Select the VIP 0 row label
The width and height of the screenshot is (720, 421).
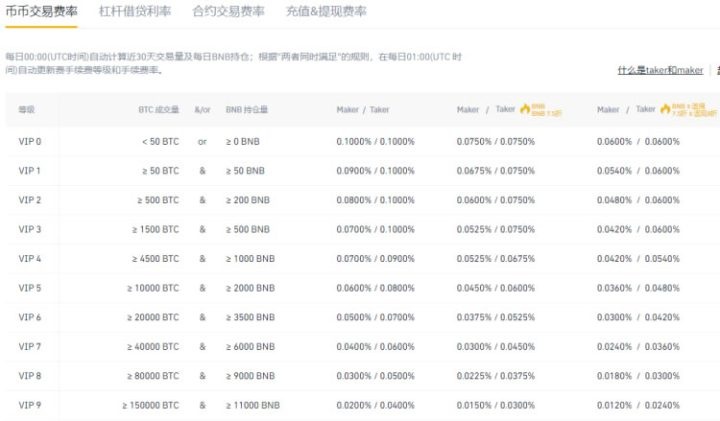click(30, 142)
